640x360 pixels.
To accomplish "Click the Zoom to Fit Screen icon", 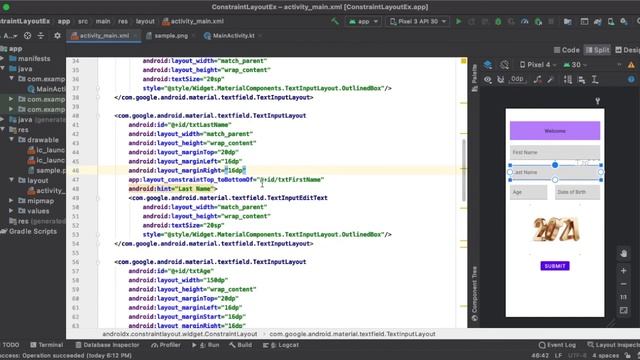I will pyautogui.click(x=623, y=311).
